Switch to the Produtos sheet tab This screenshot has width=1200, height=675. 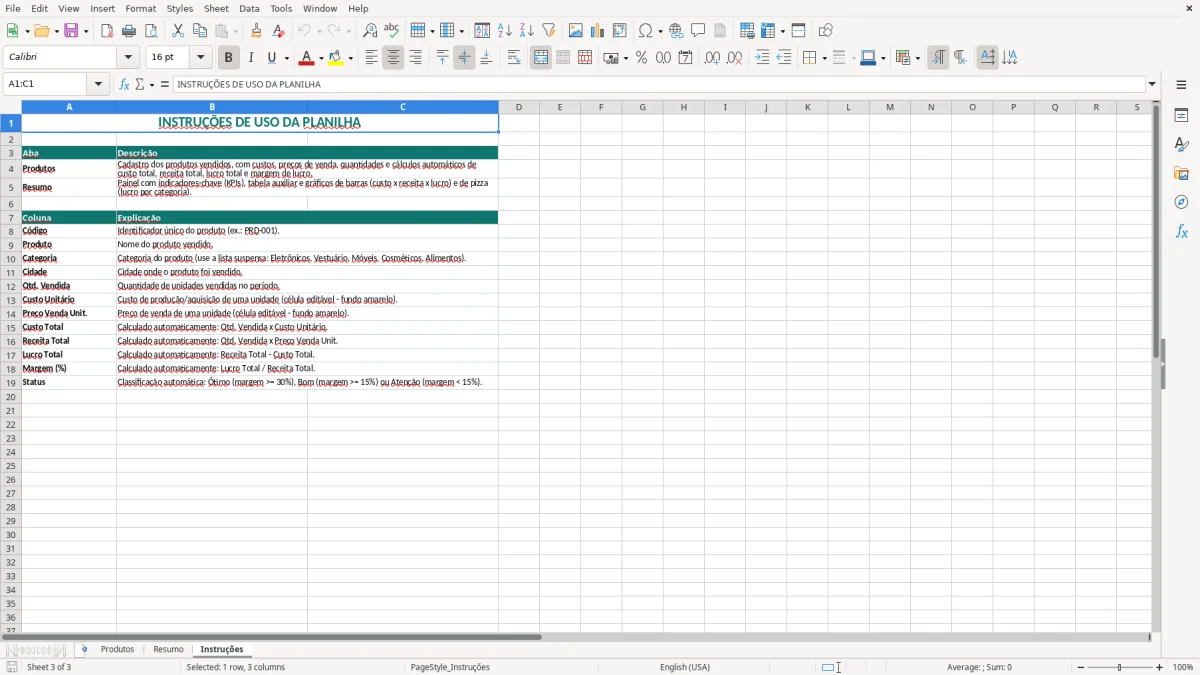(117, 650)
